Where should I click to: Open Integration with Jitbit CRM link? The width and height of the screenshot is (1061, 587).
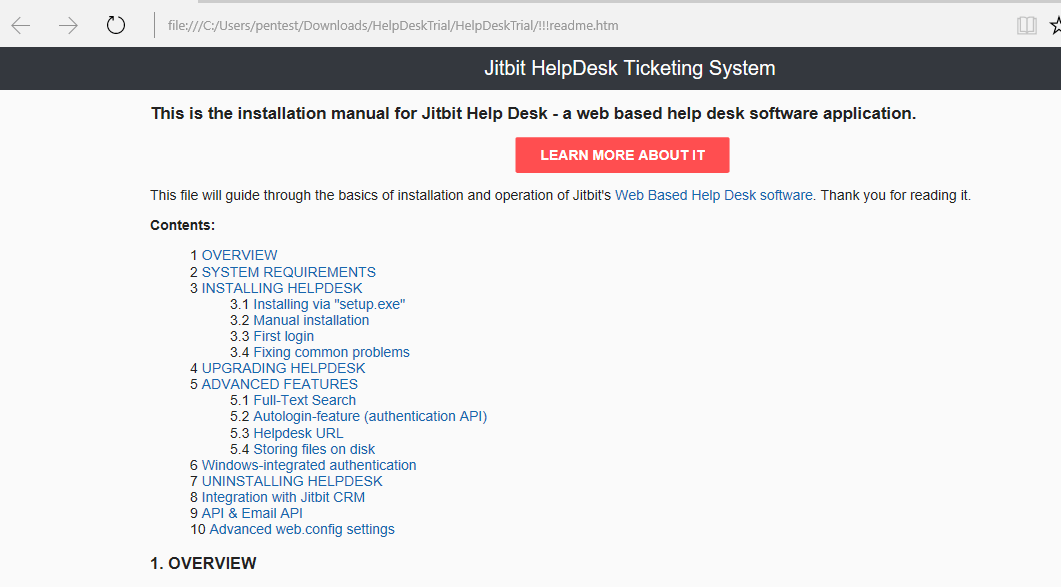pos(283,497)
